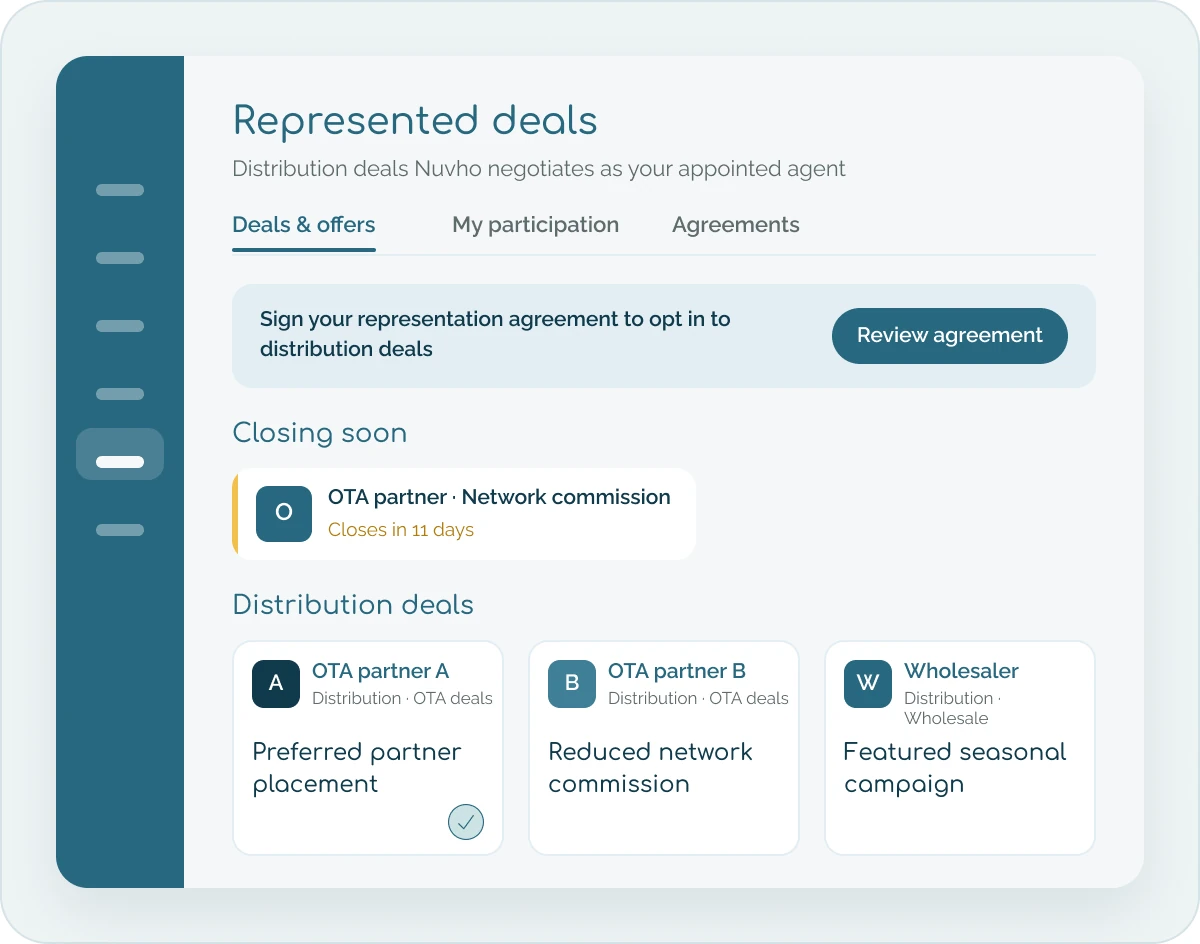This screenshot has width=1200, height=944.
Task: Click the Nuvho appointed agent subtitle text
Action: coord(539,169)
